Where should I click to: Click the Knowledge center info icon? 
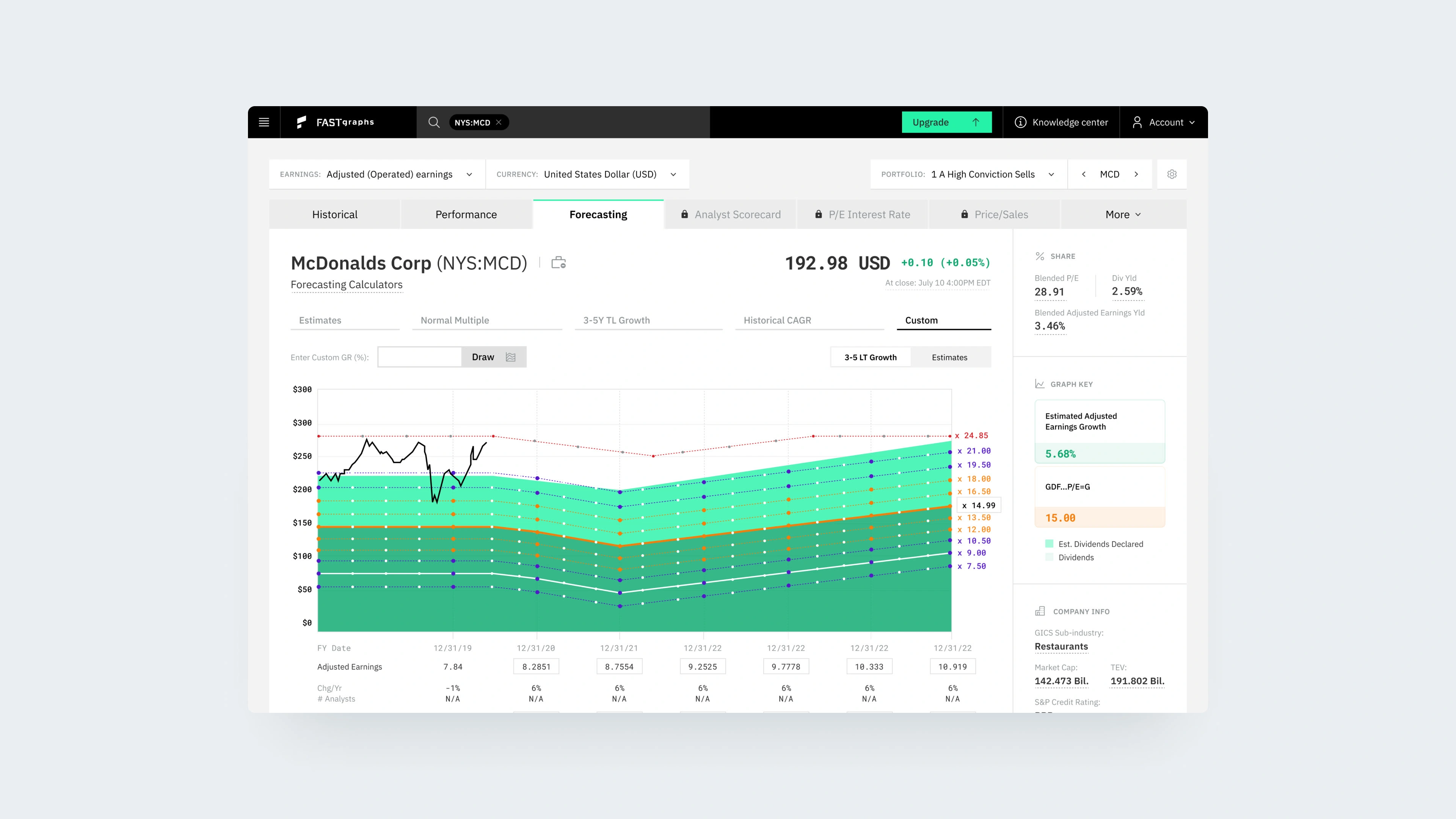click(1020, 122)
